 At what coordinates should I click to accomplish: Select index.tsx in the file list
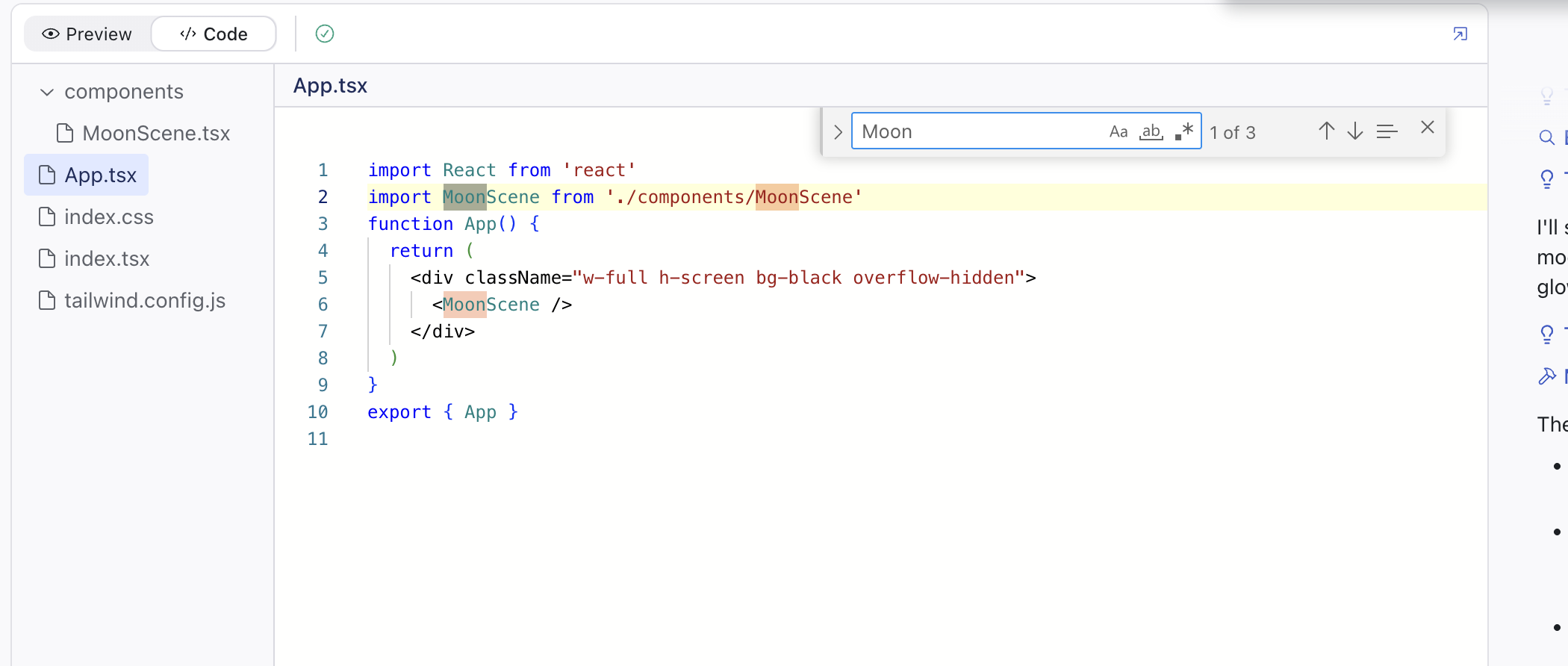click(x=106, y=259)
